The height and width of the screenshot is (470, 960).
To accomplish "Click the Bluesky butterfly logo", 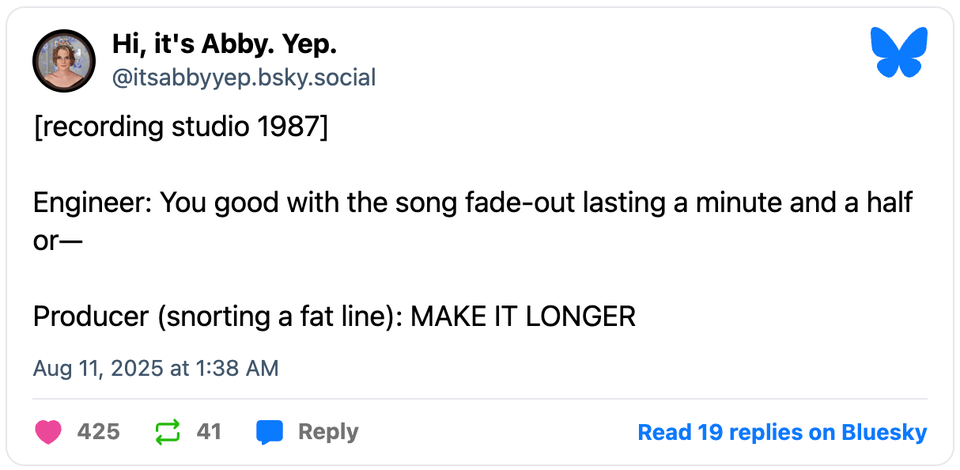I will tap(900, 52).
